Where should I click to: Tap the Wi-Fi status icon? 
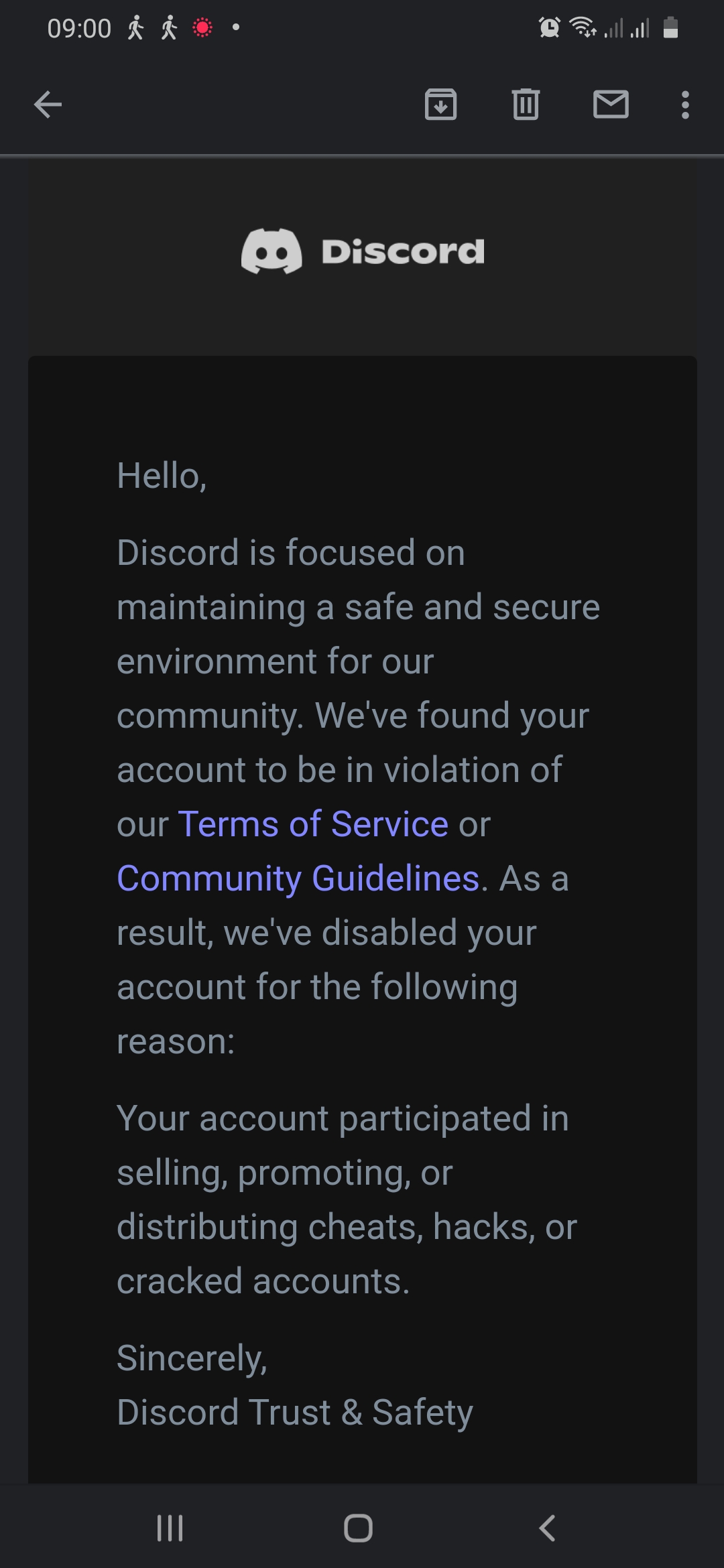(582, 28)
